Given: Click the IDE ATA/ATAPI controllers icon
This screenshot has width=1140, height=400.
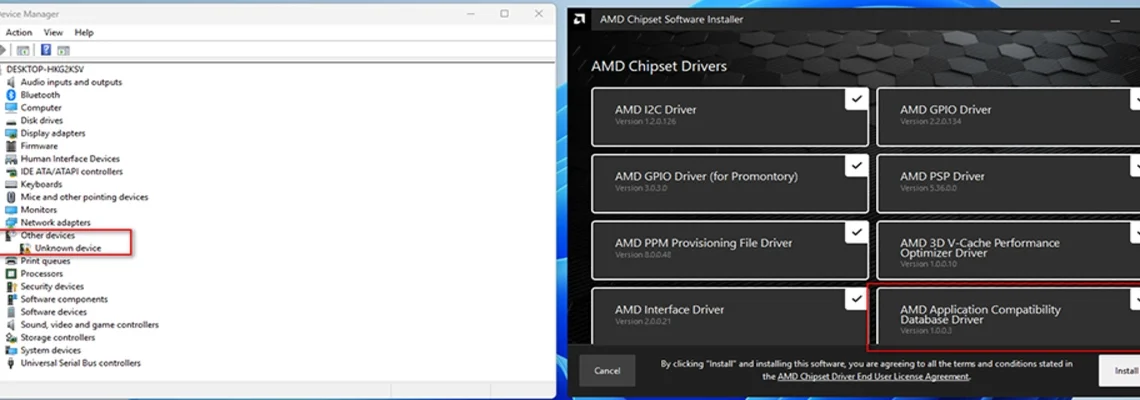Looking at the screenshot, I should coord(11,172).
